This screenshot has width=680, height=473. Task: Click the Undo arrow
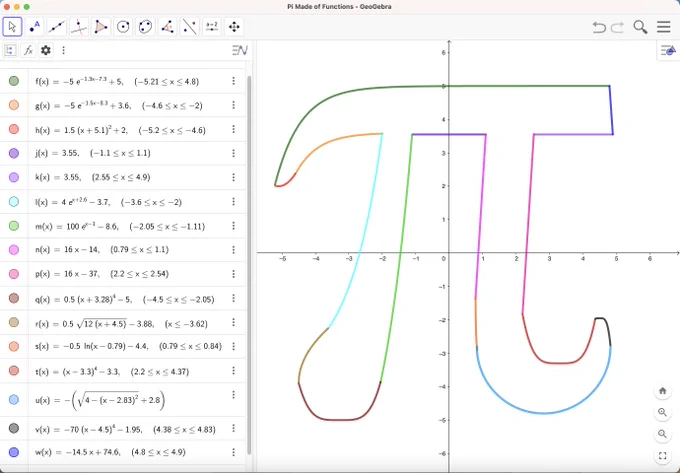coord(599,27)
